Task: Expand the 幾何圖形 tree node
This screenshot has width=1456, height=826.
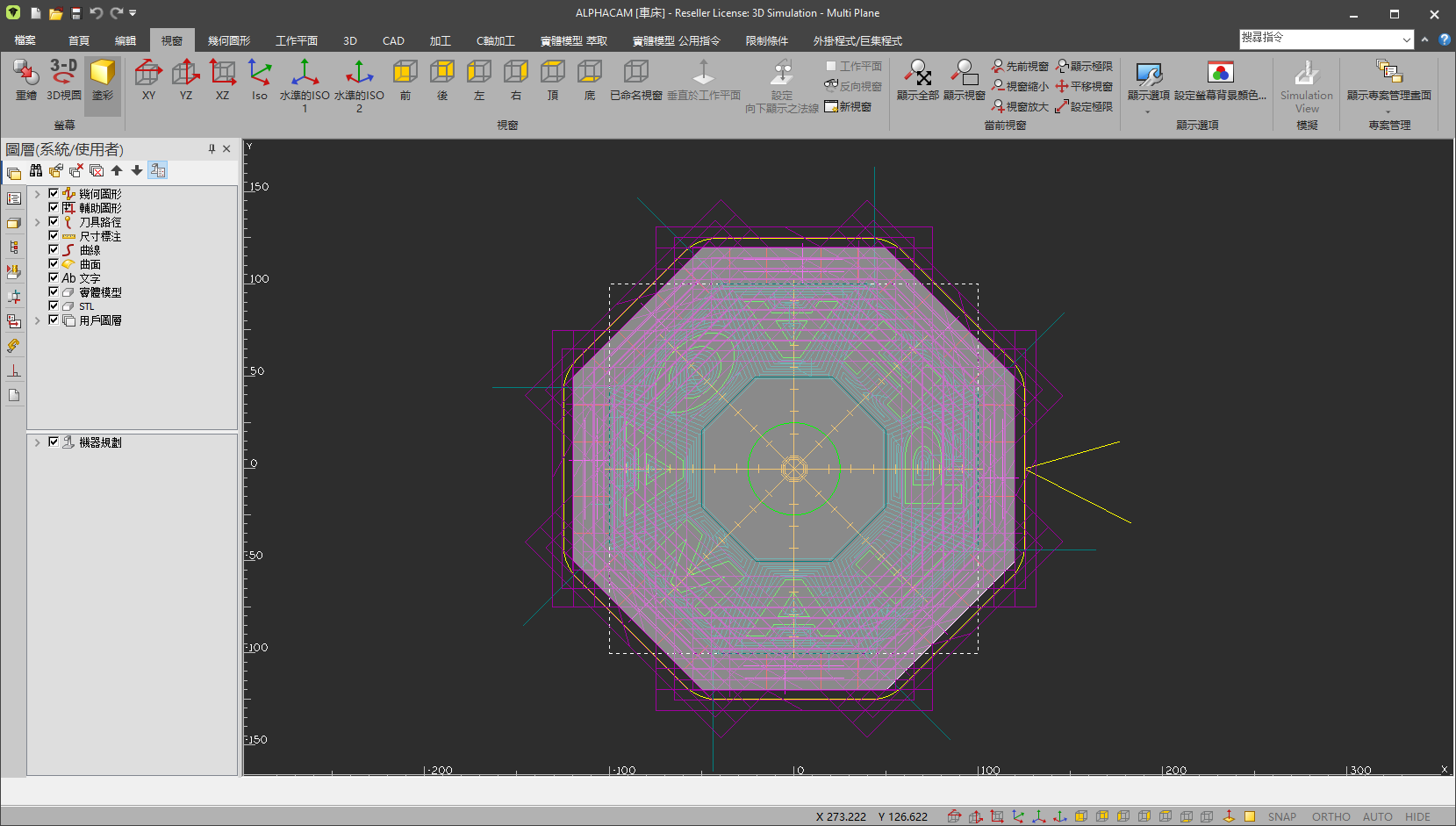Action: (37, 194)
